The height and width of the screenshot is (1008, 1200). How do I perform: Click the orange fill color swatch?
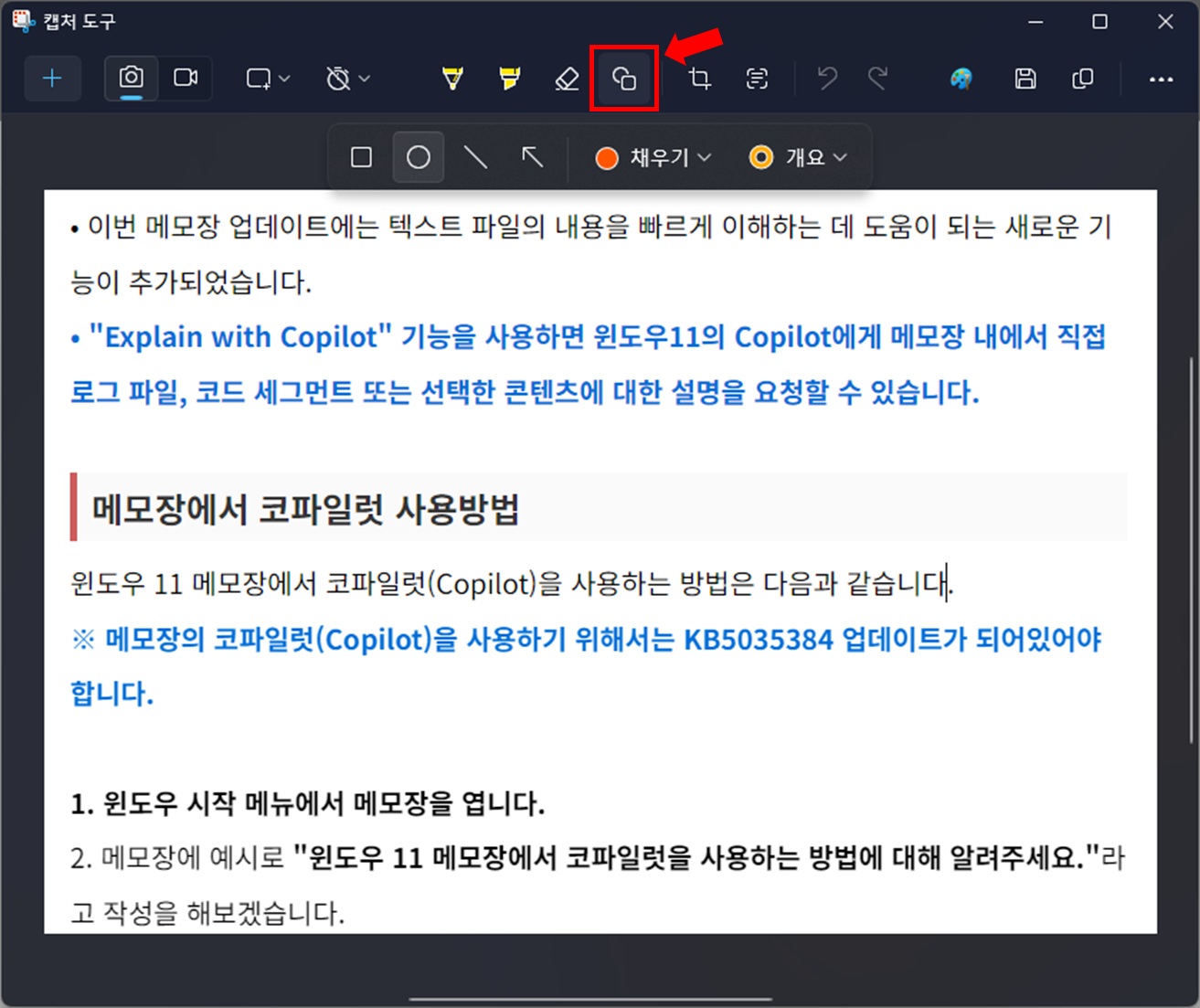607,158
